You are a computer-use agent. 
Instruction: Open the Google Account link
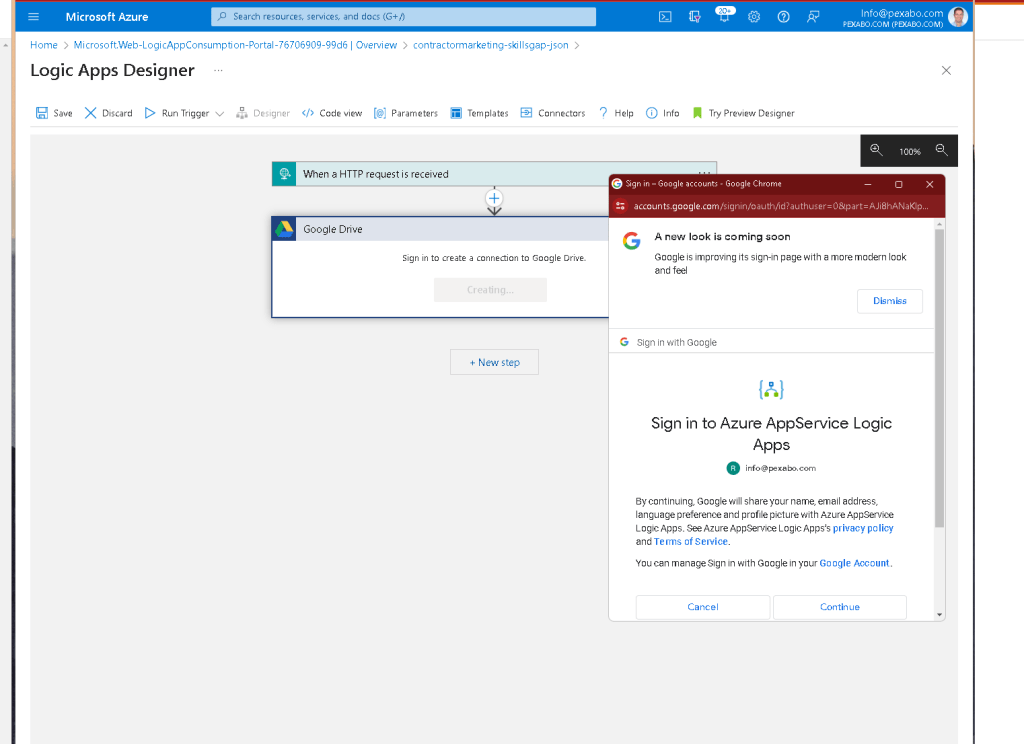point(854,563)
